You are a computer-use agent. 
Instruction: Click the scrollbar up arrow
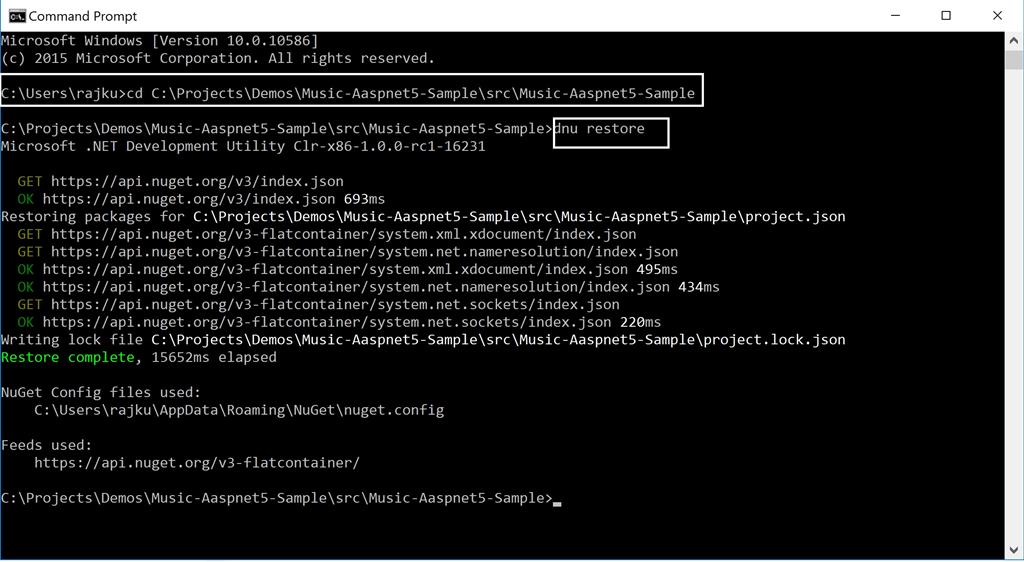pos(1014,41)
